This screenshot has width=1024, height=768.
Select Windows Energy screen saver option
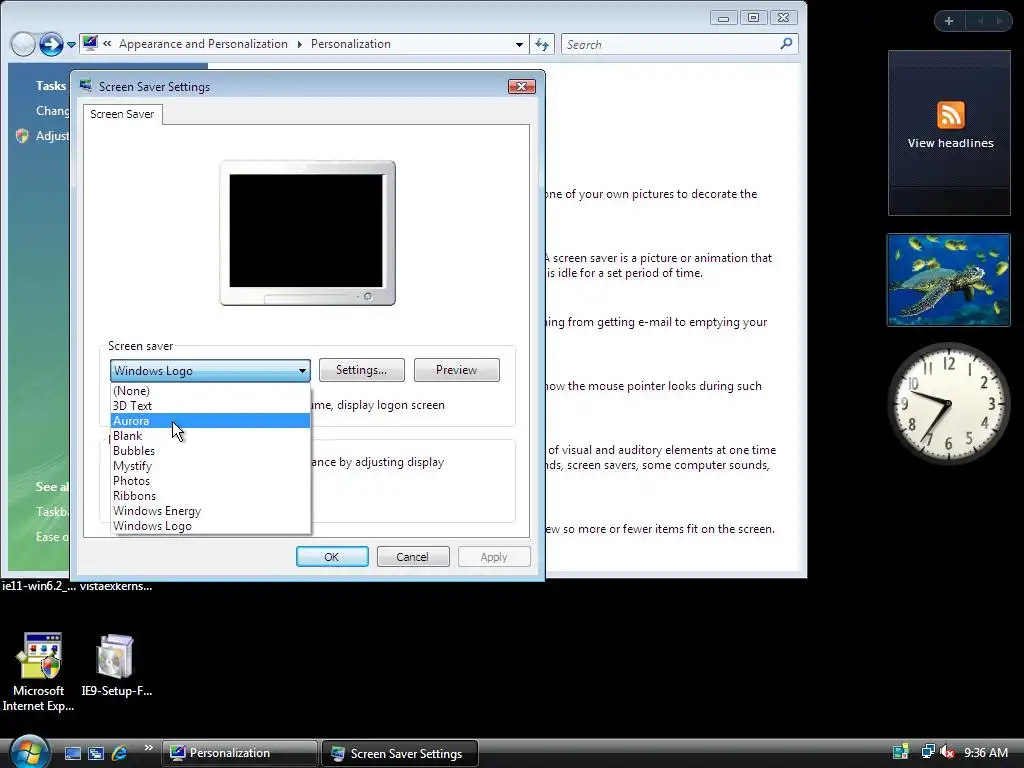pos(210,511)
